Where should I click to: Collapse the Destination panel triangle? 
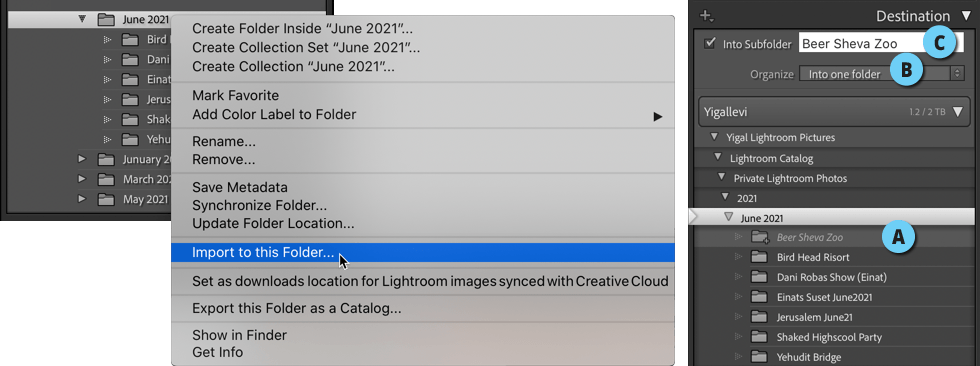[x=965, y=16]
